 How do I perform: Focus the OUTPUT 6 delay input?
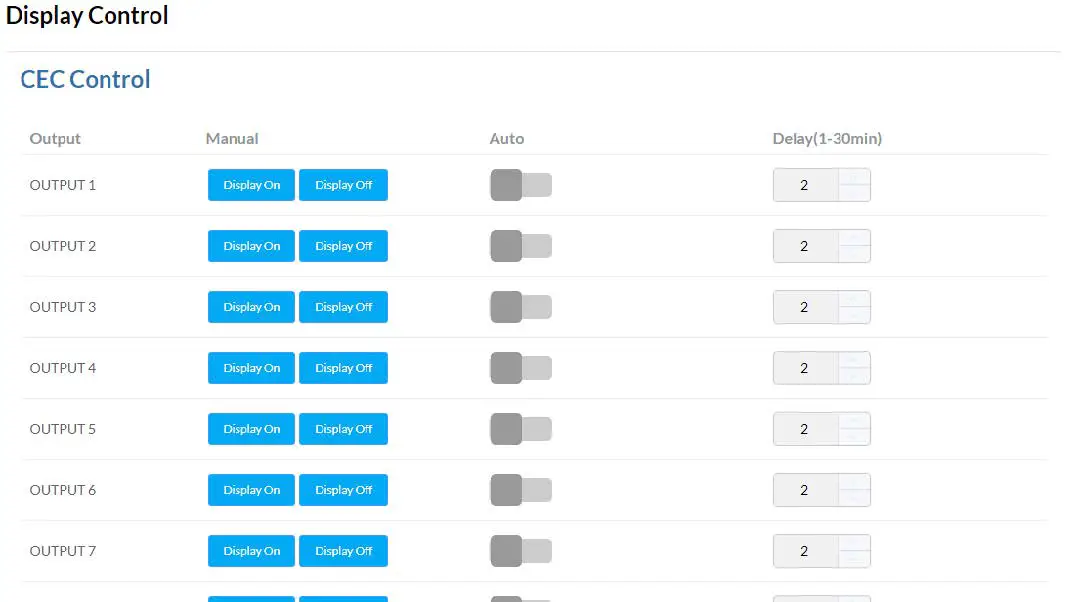[805, 490]
